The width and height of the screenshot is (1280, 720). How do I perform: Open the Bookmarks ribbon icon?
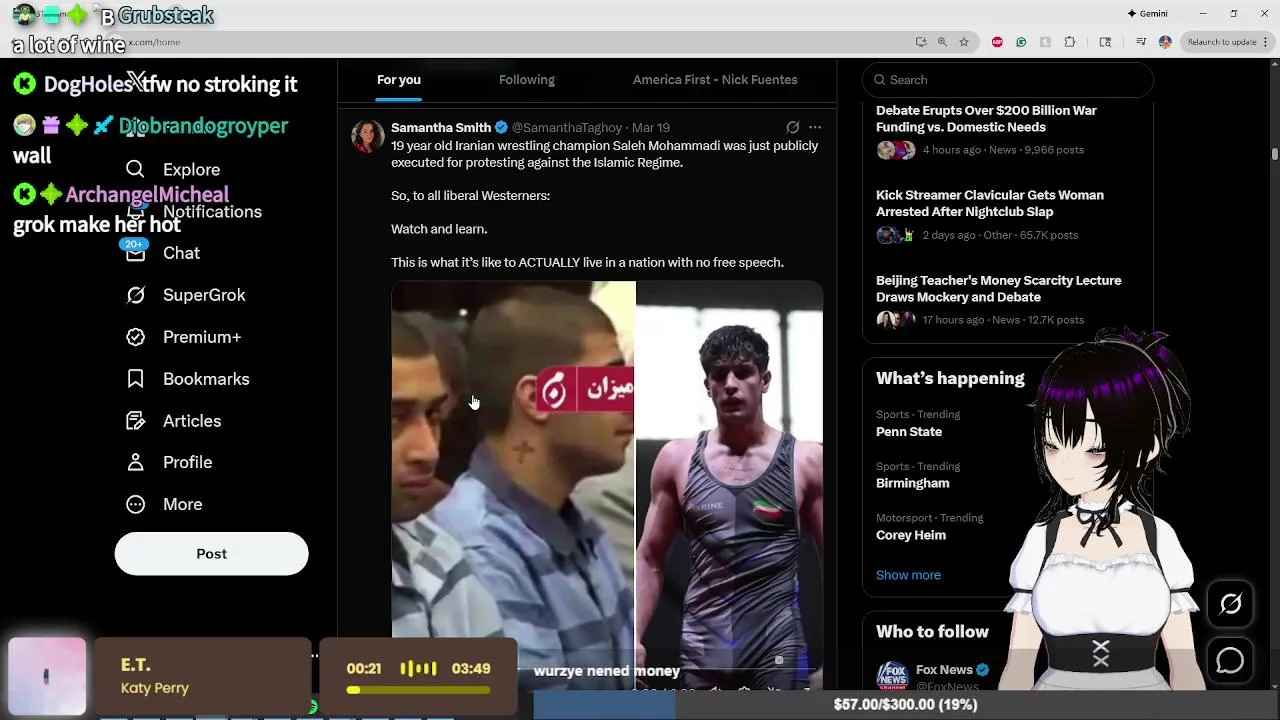[135, 379]
